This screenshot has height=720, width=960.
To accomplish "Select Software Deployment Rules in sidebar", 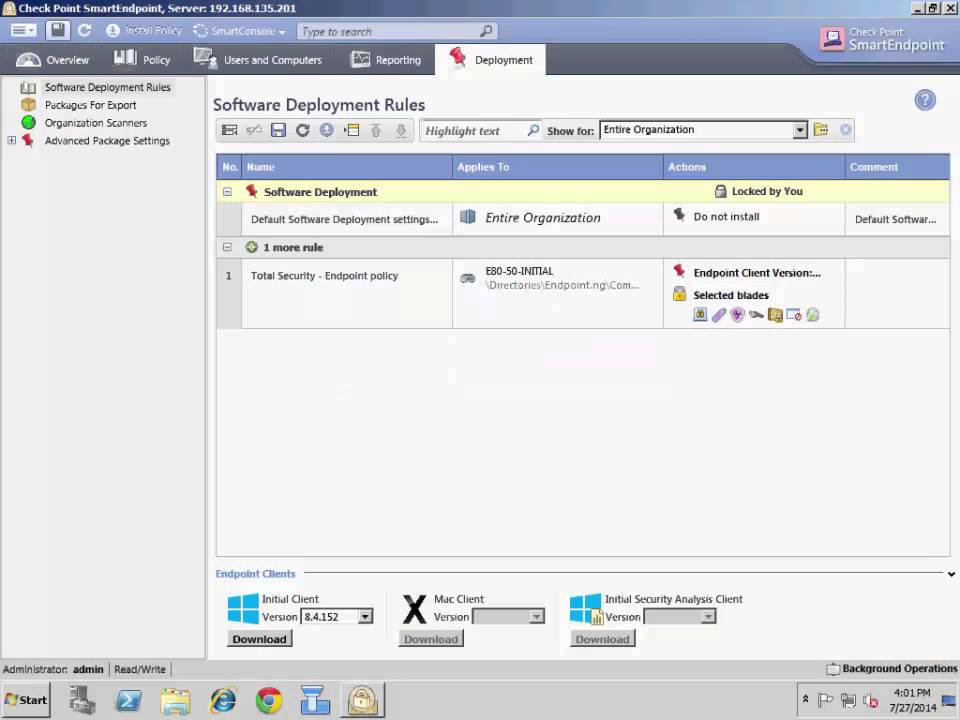I will click(107, 88).
